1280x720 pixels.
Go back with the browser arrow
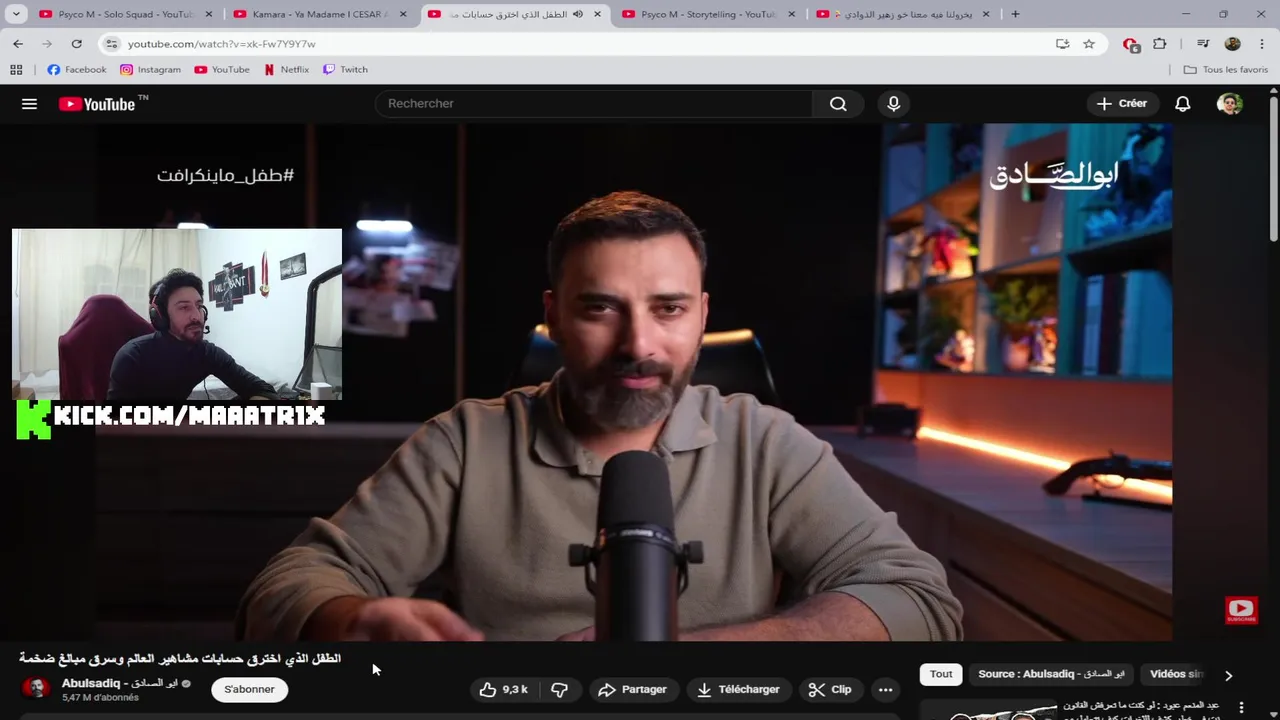pyautogui.click(x=18, y=44)
